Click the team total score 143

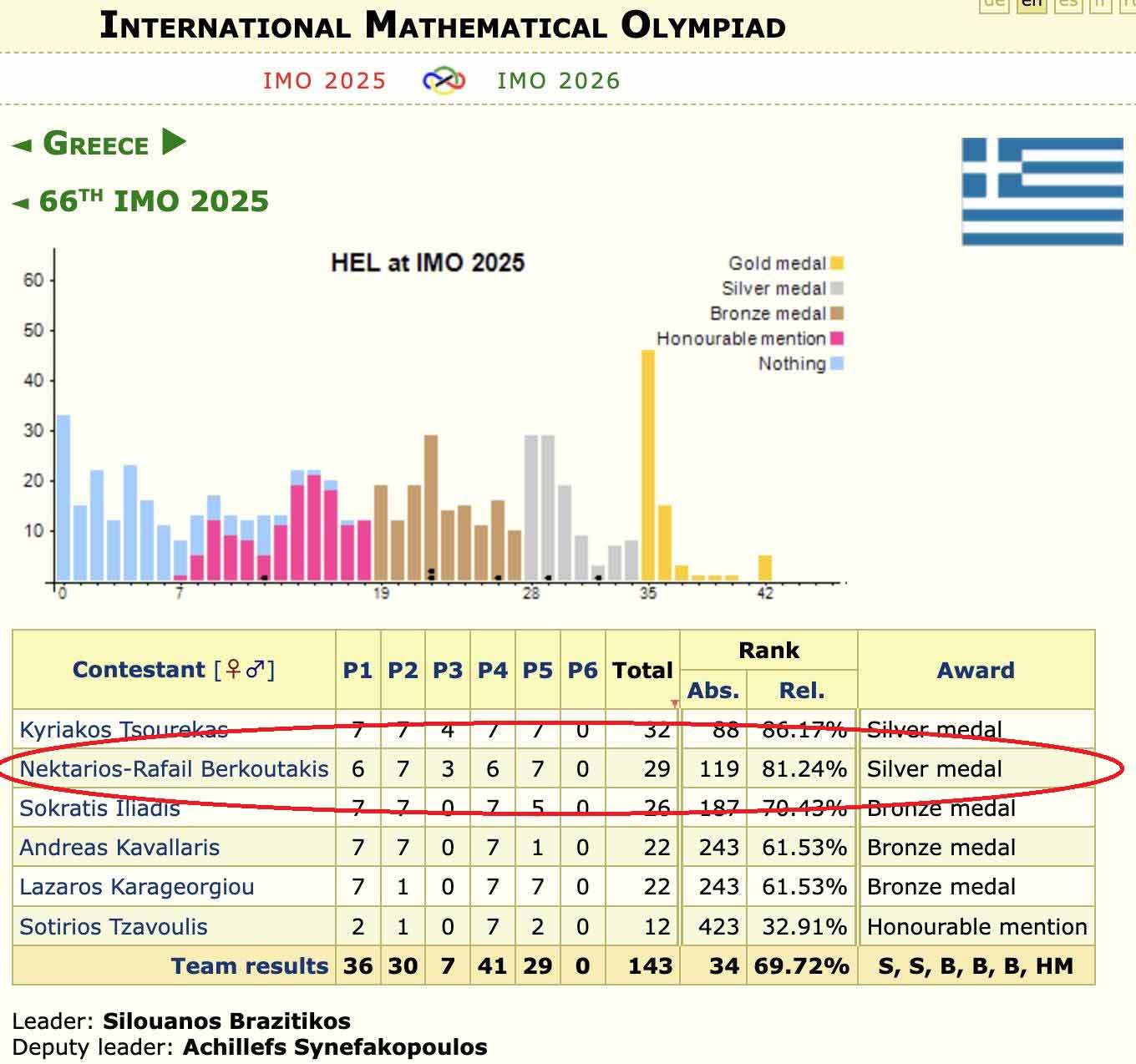click(650, 965)
